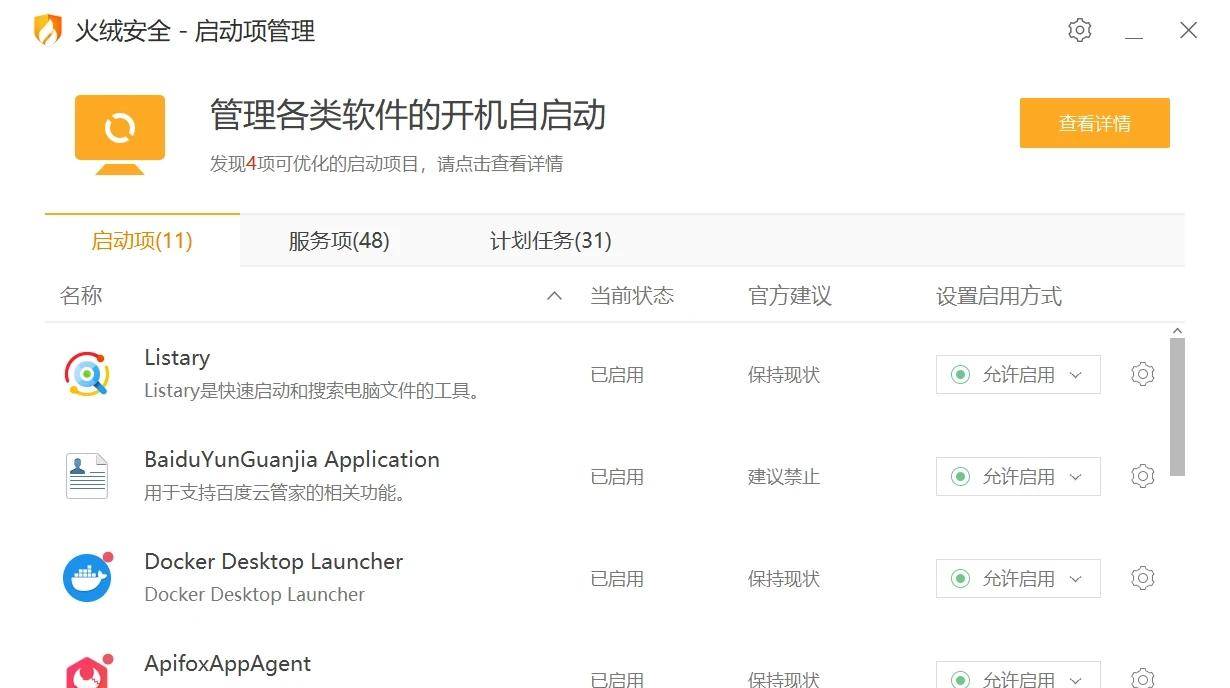1230x688 pixels.
Task: Expand 允许启用 dropdown for Listary
Action: point(1075,375)
